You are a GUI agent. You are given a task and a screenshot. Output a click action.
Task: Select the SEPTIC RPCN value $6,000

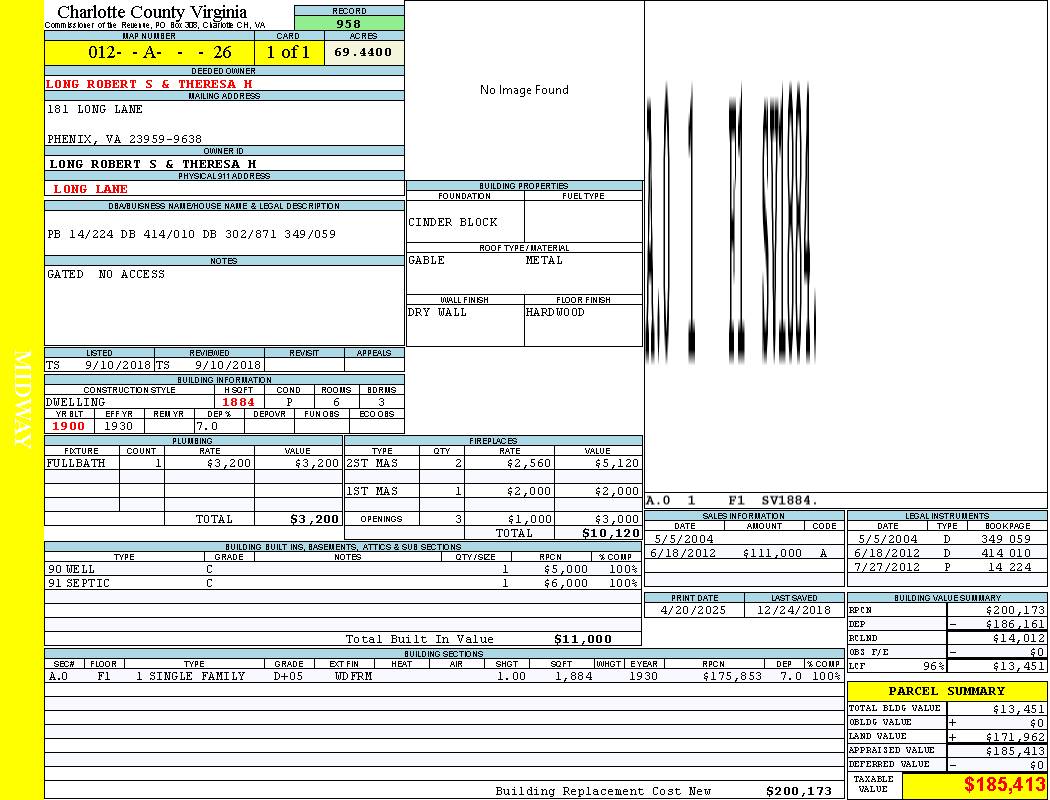click(566, 583)
